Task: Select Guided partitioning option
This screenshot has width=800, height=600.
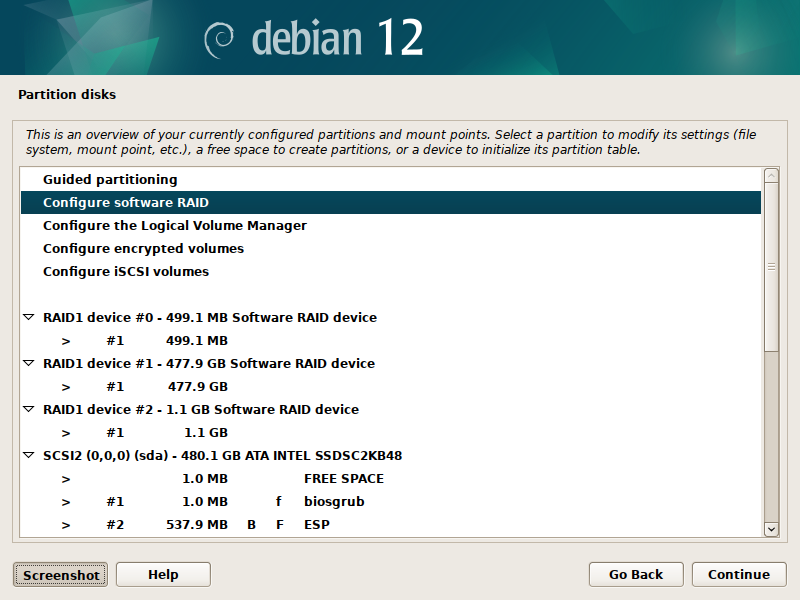Action: point(110,180)
